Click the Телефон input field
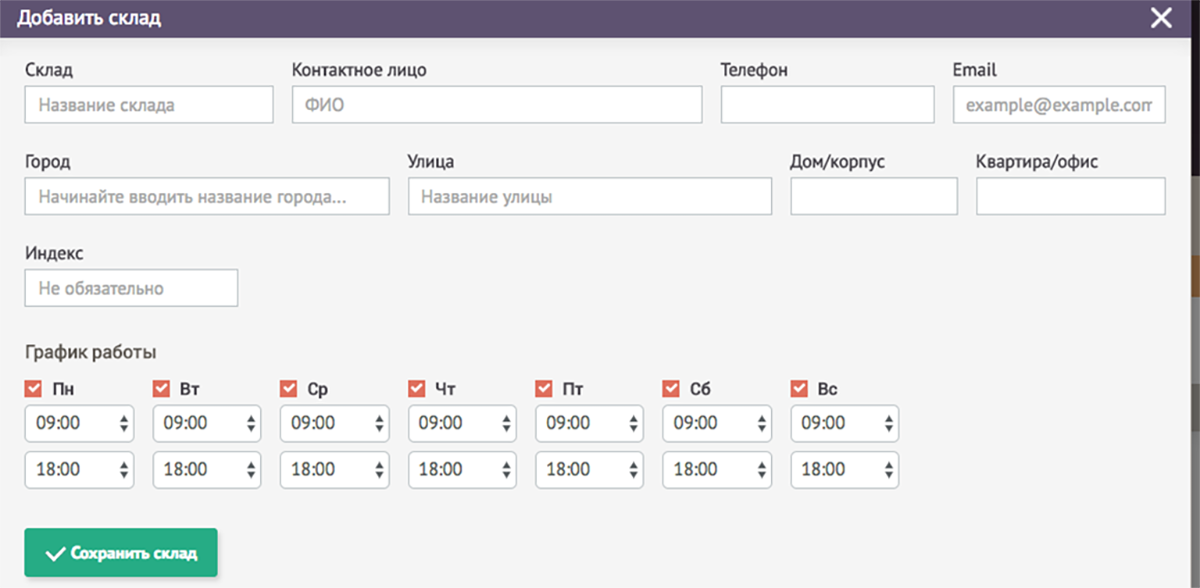Viewport: 1200px width, 588px height. [827, 104]
